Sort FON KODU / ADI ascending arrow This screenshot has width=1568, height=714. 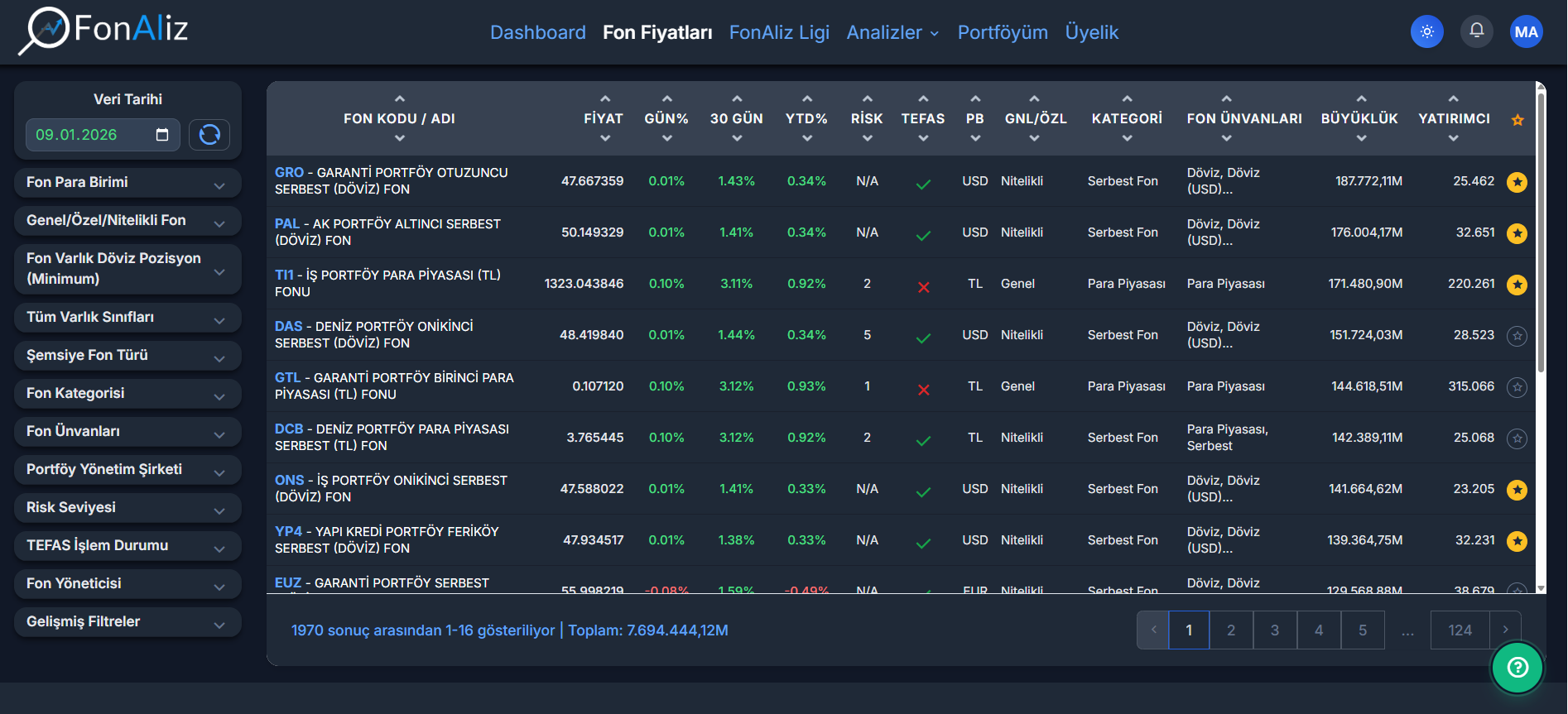[x=400, y=99]
